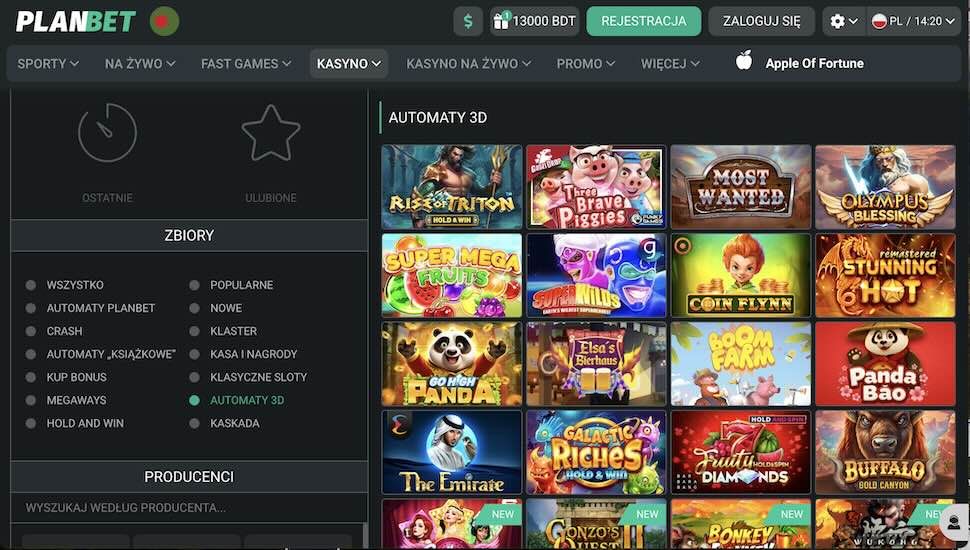
Task: Click the gift bonus 13000 BDT button
Action: click(534, 21)
